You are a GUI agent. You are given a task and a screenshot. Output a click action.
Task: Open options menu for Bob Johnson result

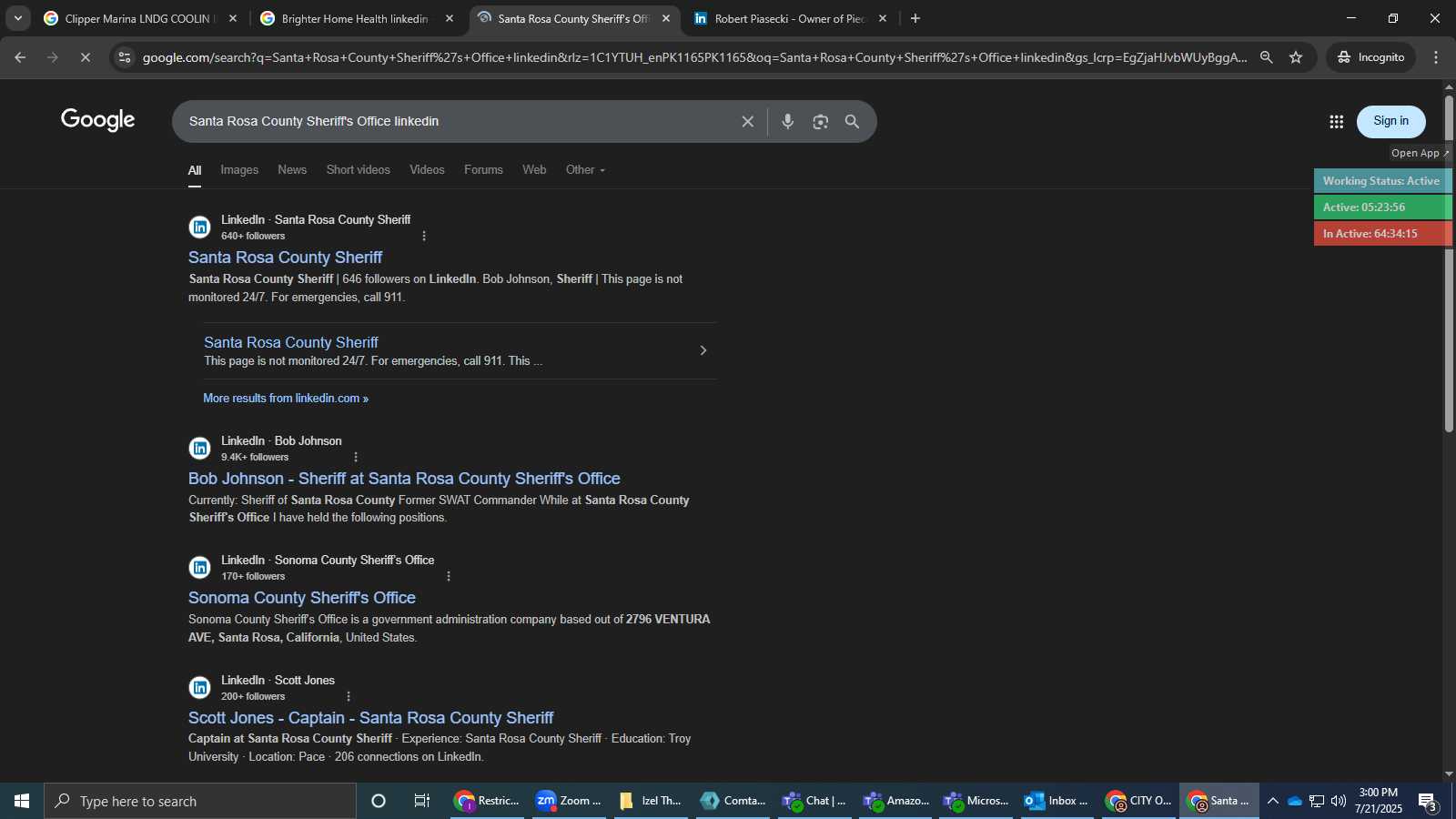[356, 457]
